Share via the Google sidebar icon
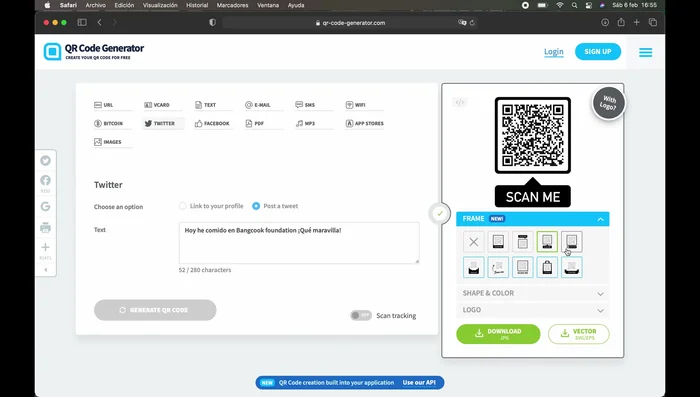Screen dimensions: 700x397 click(46, 207)
